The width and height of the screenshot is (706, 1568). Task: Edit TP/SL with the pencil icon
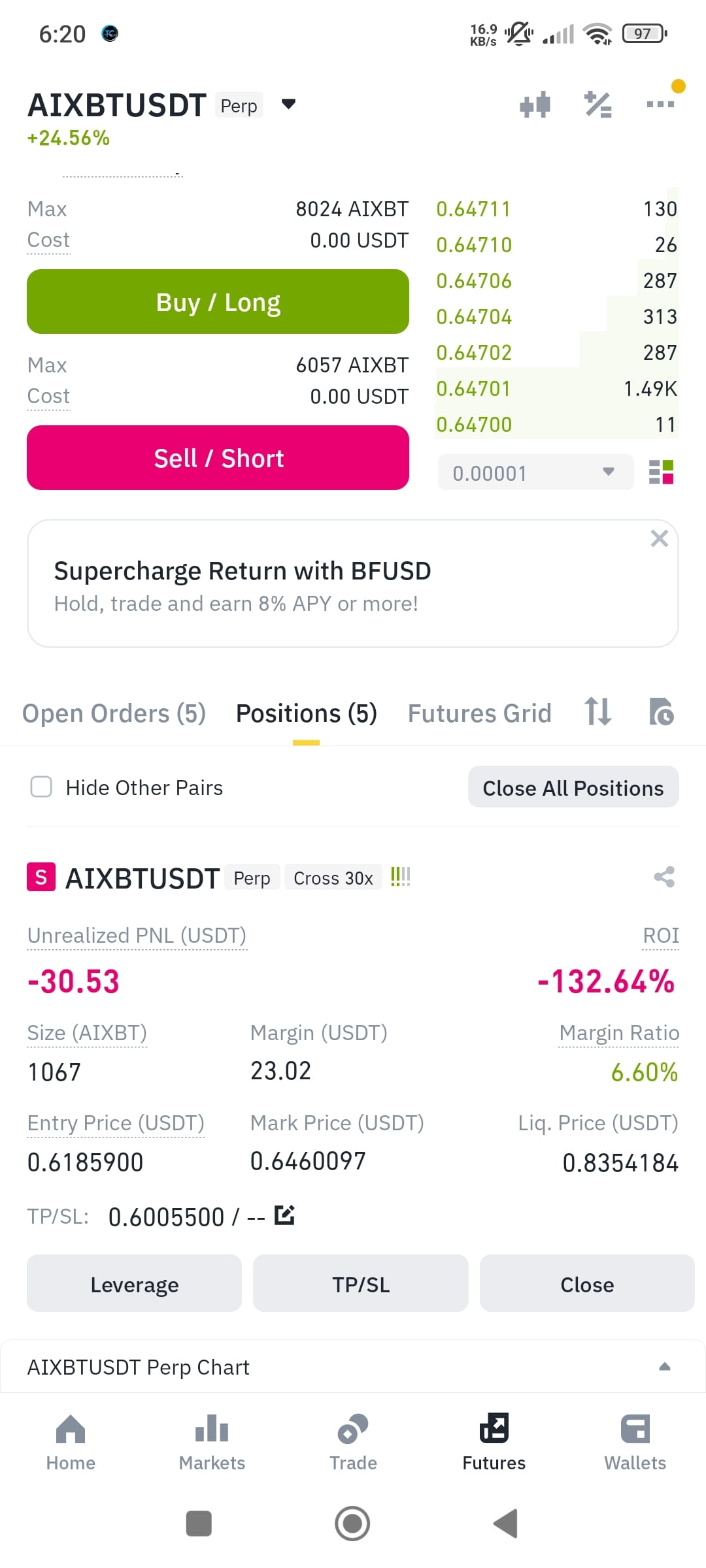click(x=284, y=1215)
